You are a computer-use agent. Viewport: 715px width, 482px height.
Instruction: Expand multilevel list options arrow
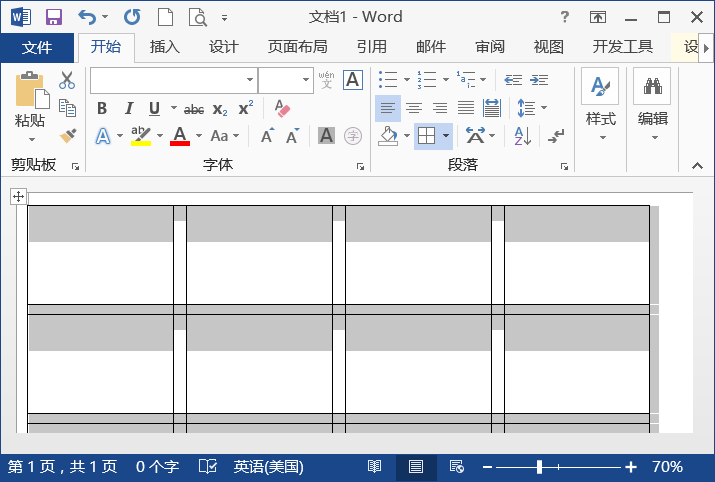483,80
